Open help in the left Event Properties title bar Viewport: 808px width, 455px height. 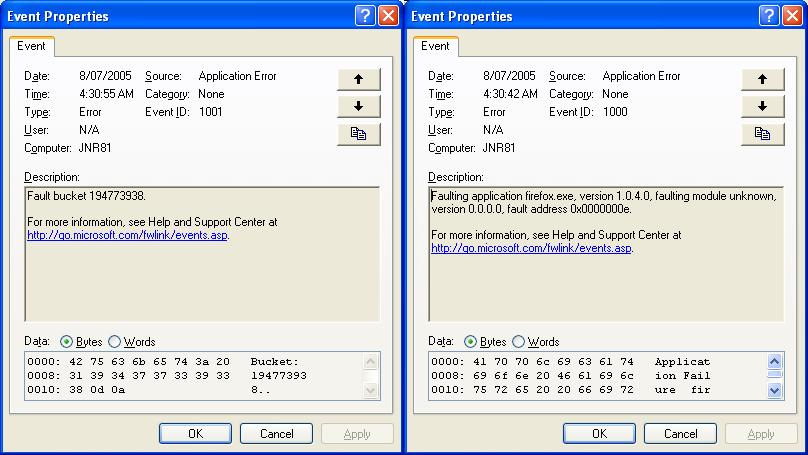click(x=365, y=16)
